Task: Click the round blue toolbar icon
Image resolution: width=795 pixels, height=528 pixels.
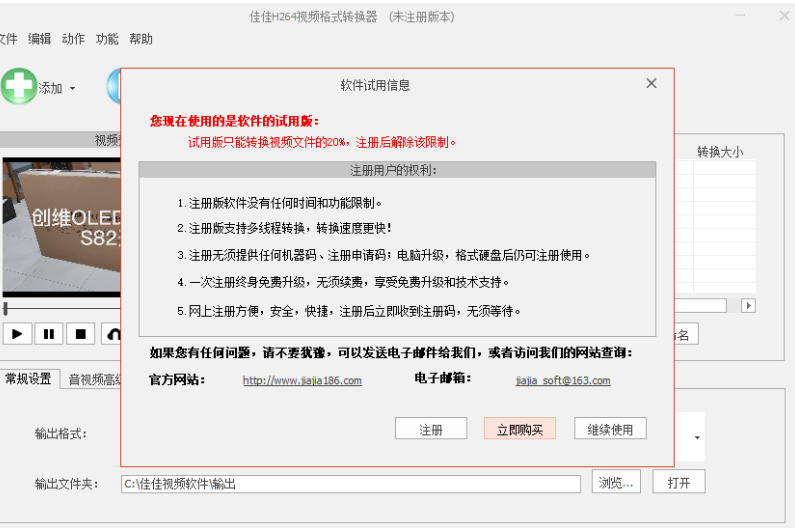Action: [x=114, y=86]
